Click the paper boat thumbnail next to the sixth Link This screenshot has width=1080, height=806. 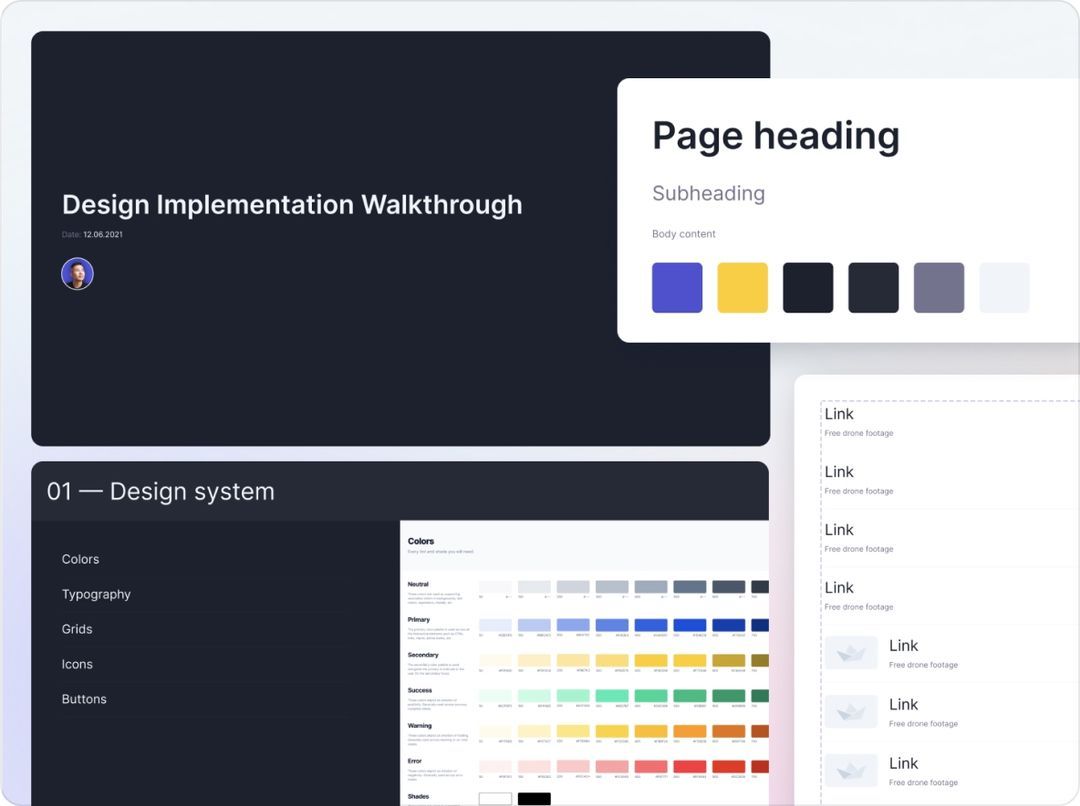[x=851, y=712]
